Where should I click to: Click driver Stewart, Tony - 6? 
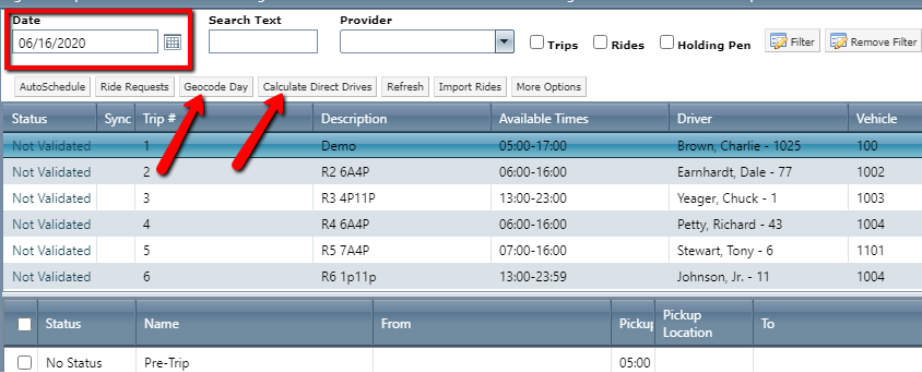click(725, 250)
